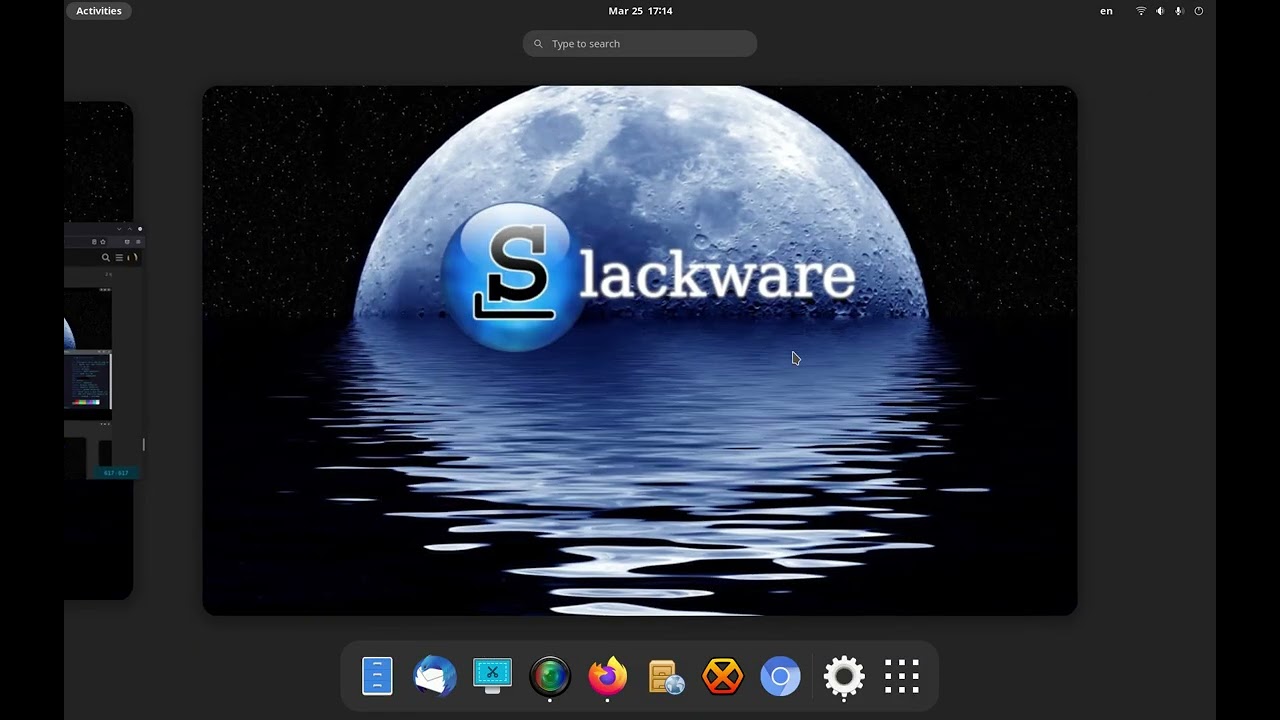Launch Firefox from the dock

pyautogui.click(x=607, y=677)
